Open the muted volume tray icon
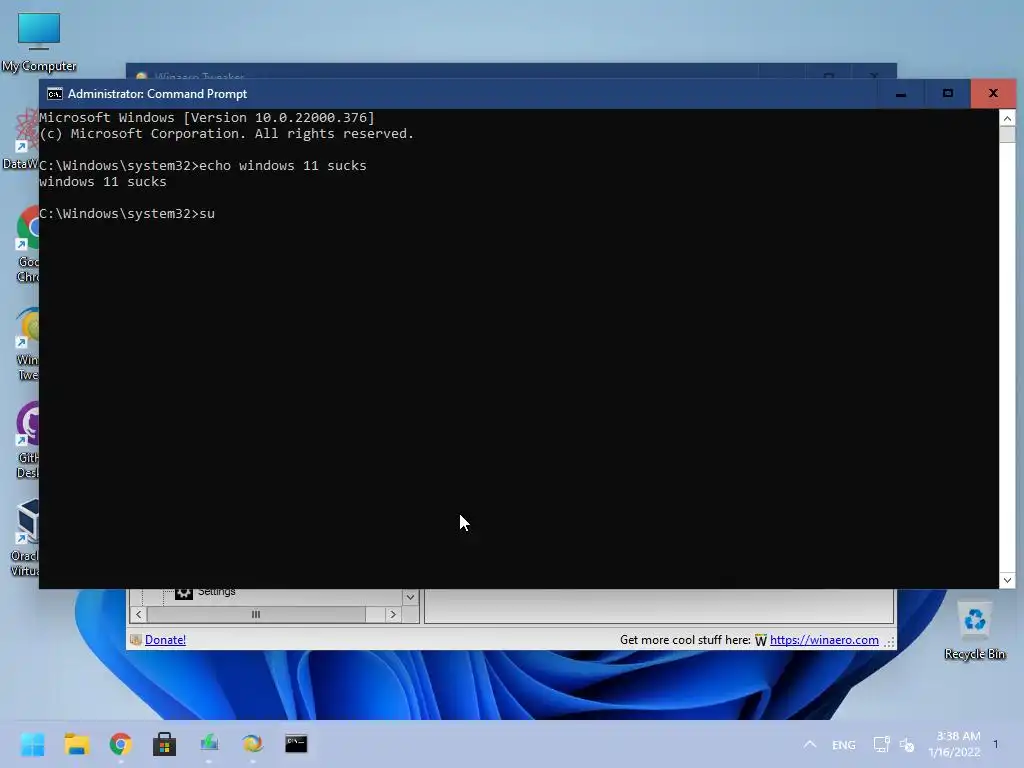Image resolution: width=1024 pixels, height=768 pixels. [907, 744]
